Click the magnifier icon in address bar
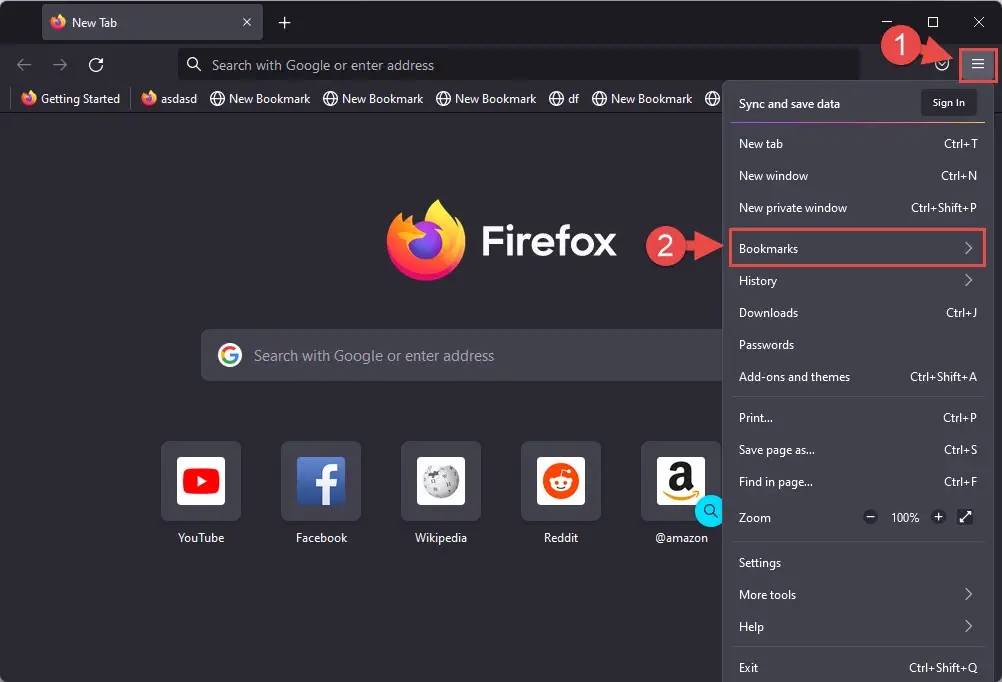 coord(194,64)
